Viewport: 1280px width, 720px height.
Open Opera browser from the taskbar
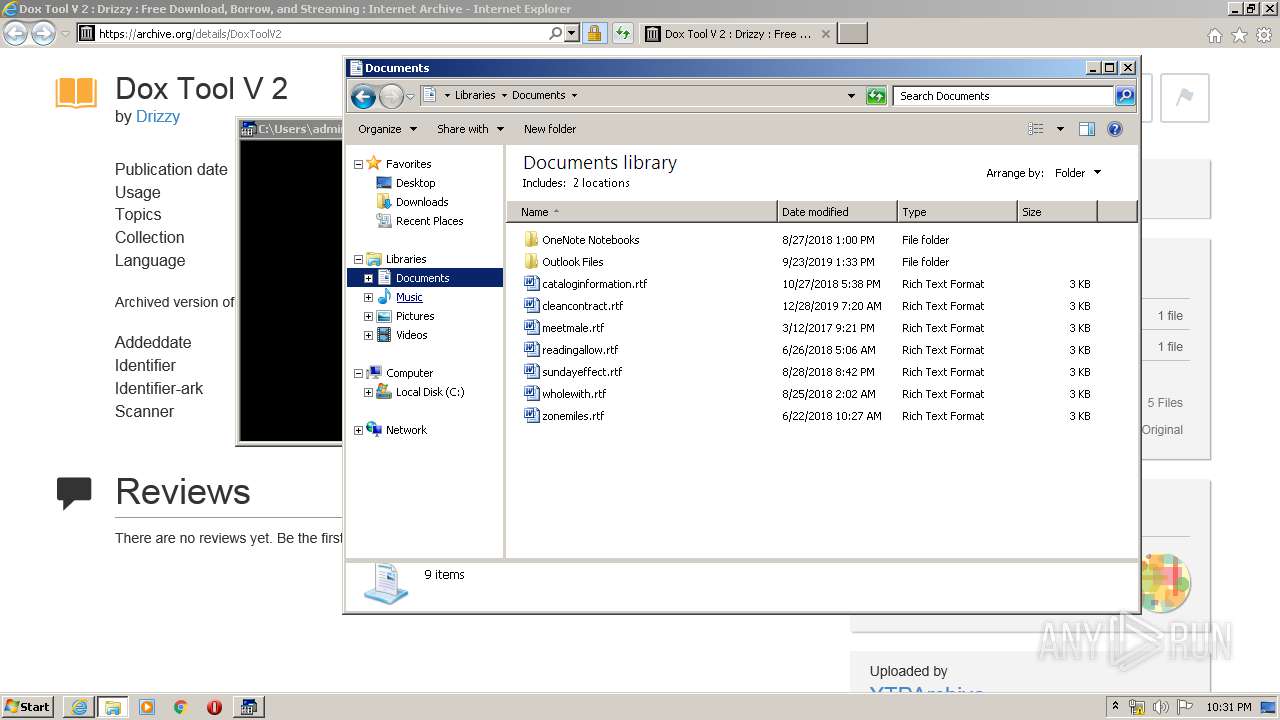click(214, 707)
